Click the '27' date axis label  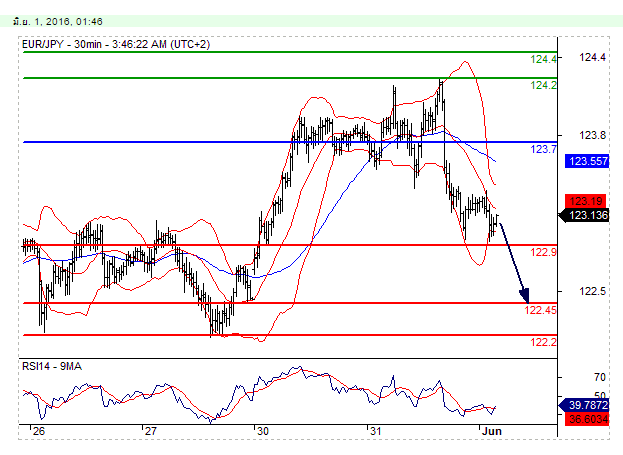coord(150,431)
